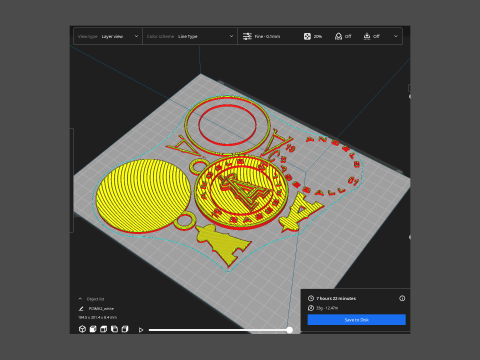Click the yellow disc model on build plate

tap(142, 196)
